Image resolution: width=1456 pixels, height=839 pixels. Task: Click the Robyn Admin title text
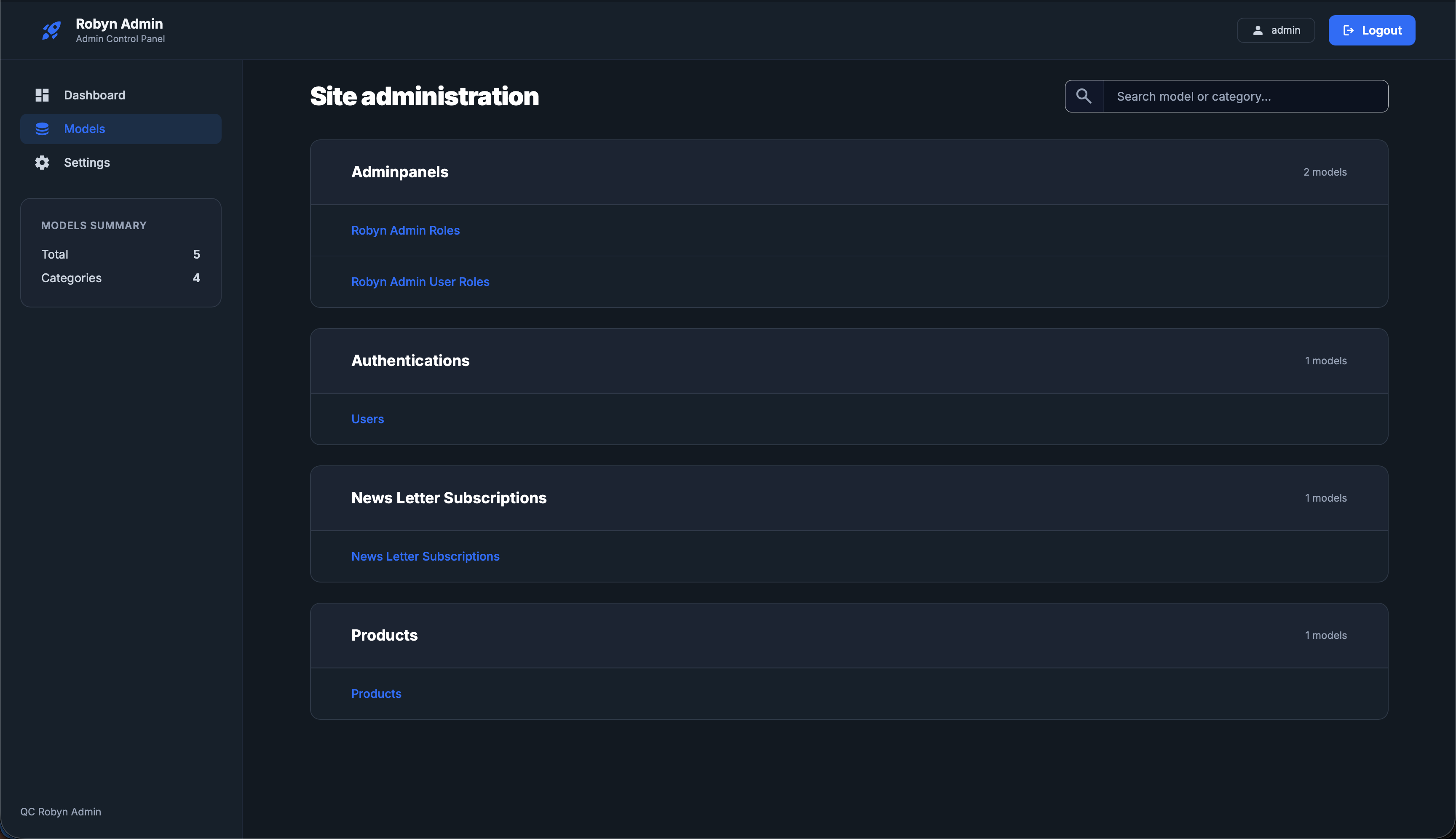[119, 24]
